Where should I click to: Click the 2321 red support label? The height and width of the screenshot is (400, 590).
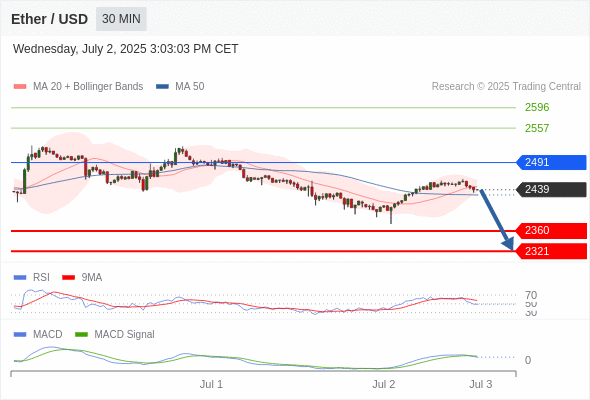click(x=551, y=251)
